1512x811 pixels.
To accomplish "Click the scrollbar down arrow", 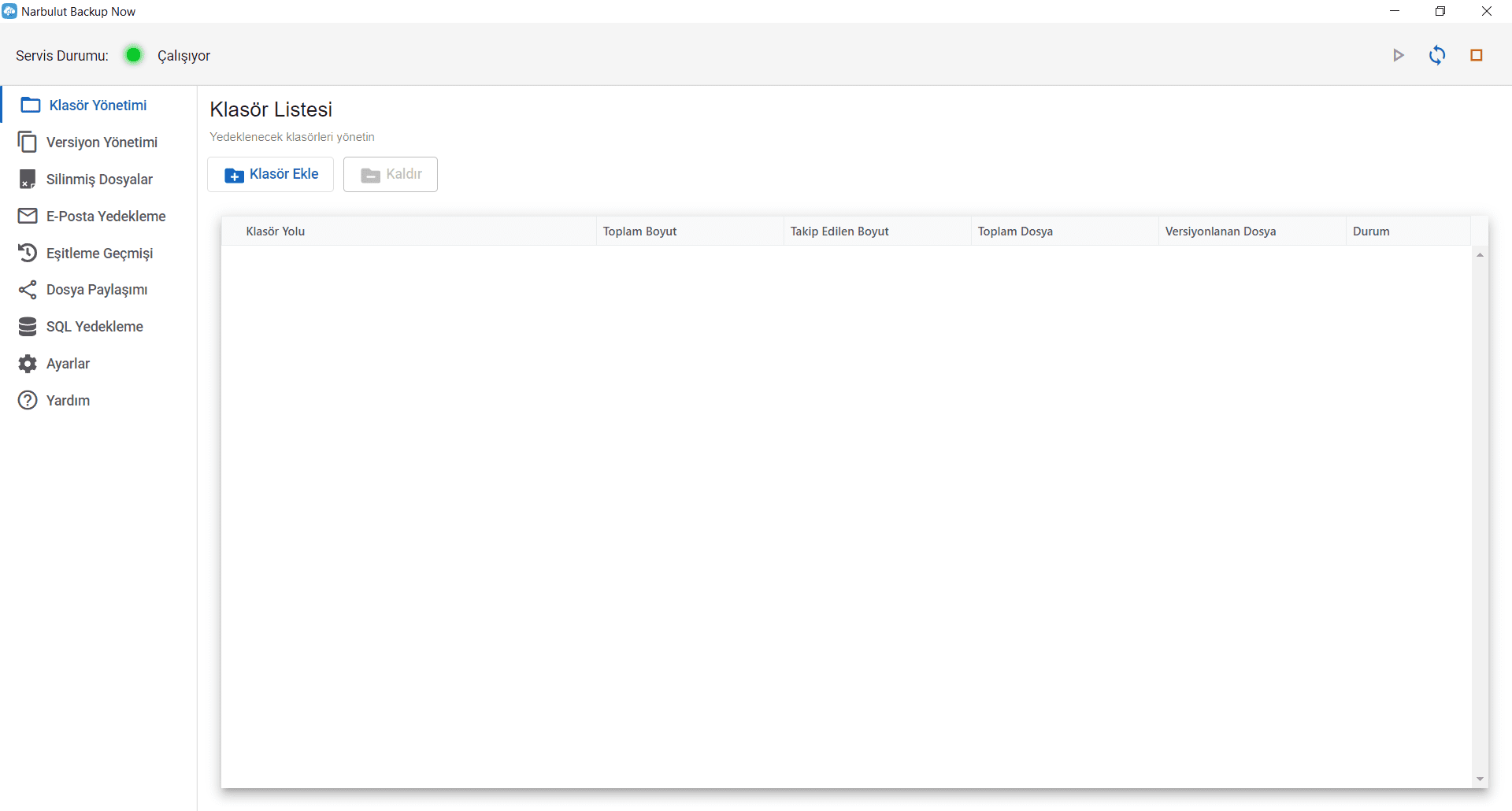I will (1480, 780).
